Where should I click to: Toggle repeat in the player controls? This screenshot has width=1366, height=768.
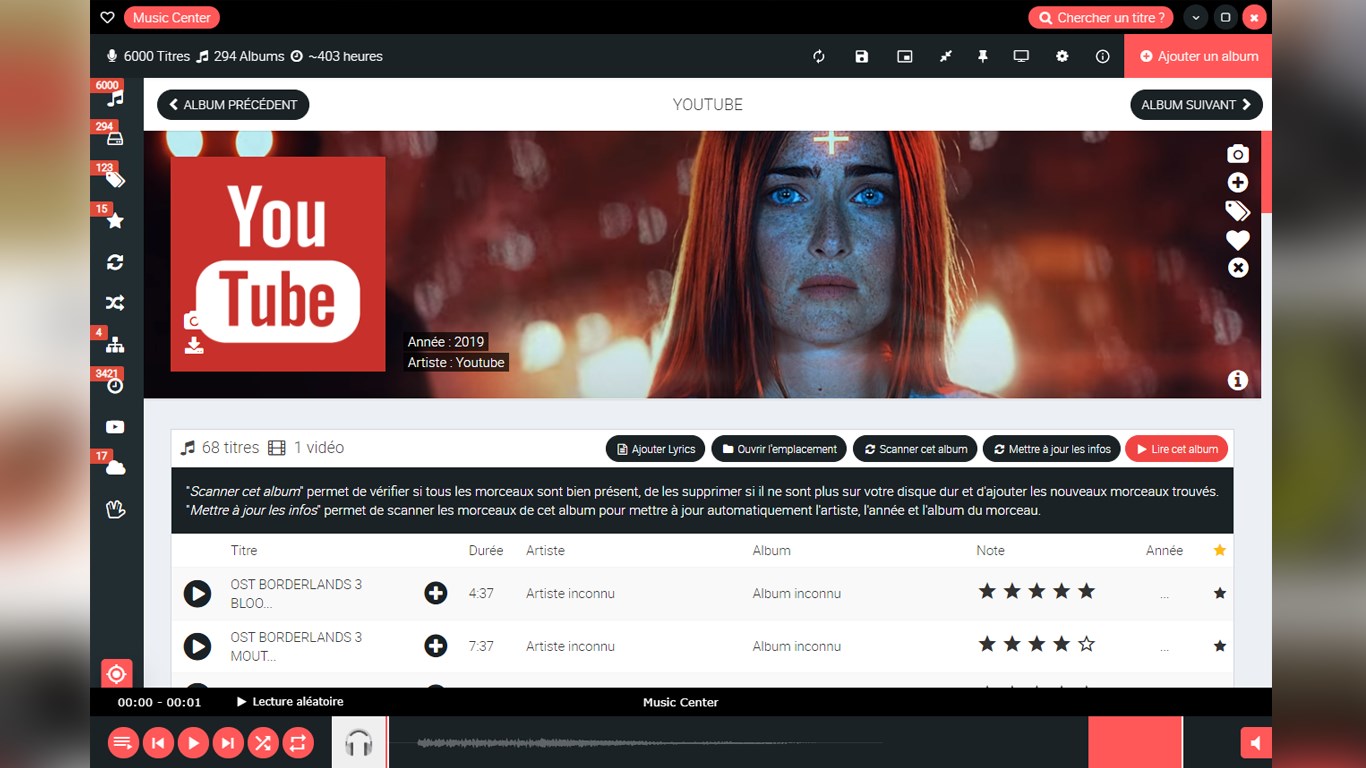pos(298,743)
